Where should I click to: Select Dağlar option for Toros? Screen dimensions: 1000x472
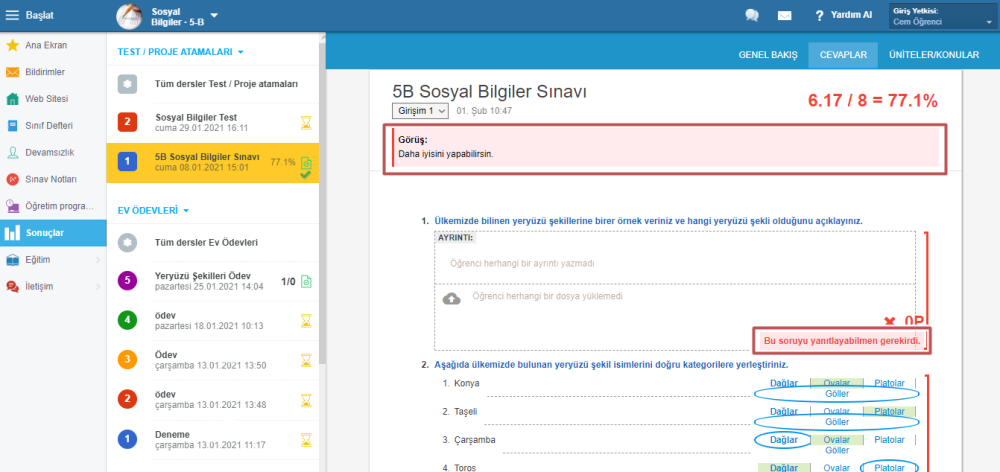point(784,468)
